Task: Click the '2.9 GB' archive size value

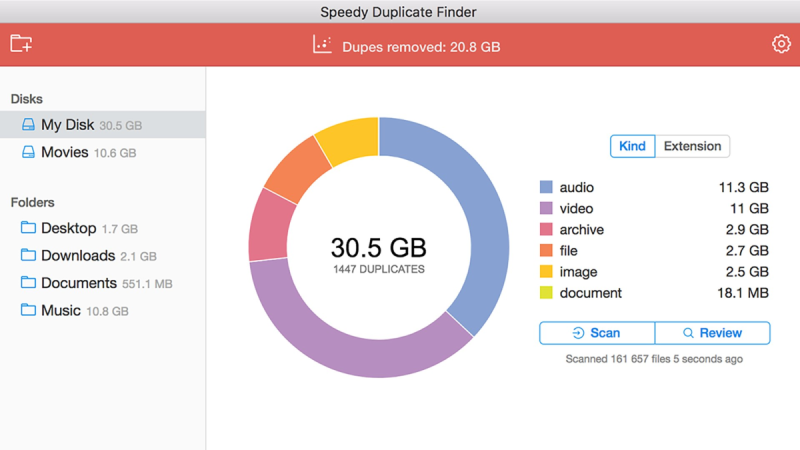Action: (747, 230)
